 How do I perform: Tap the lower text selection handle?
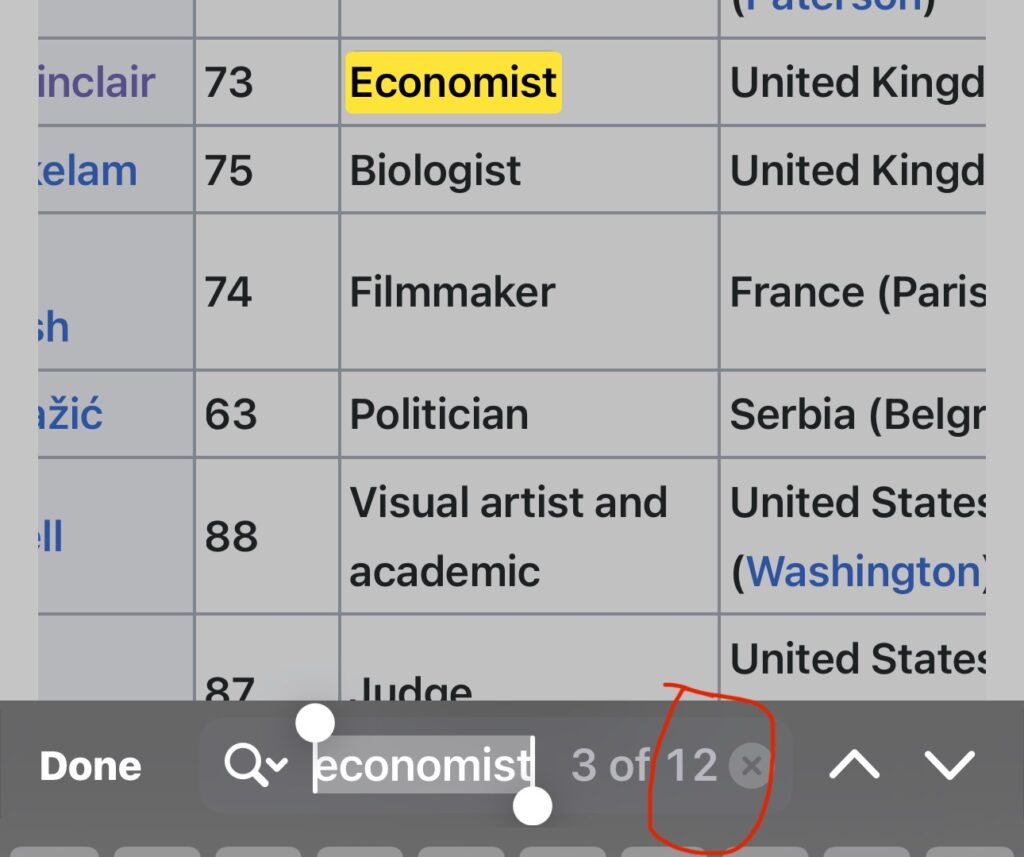[533, 806]
